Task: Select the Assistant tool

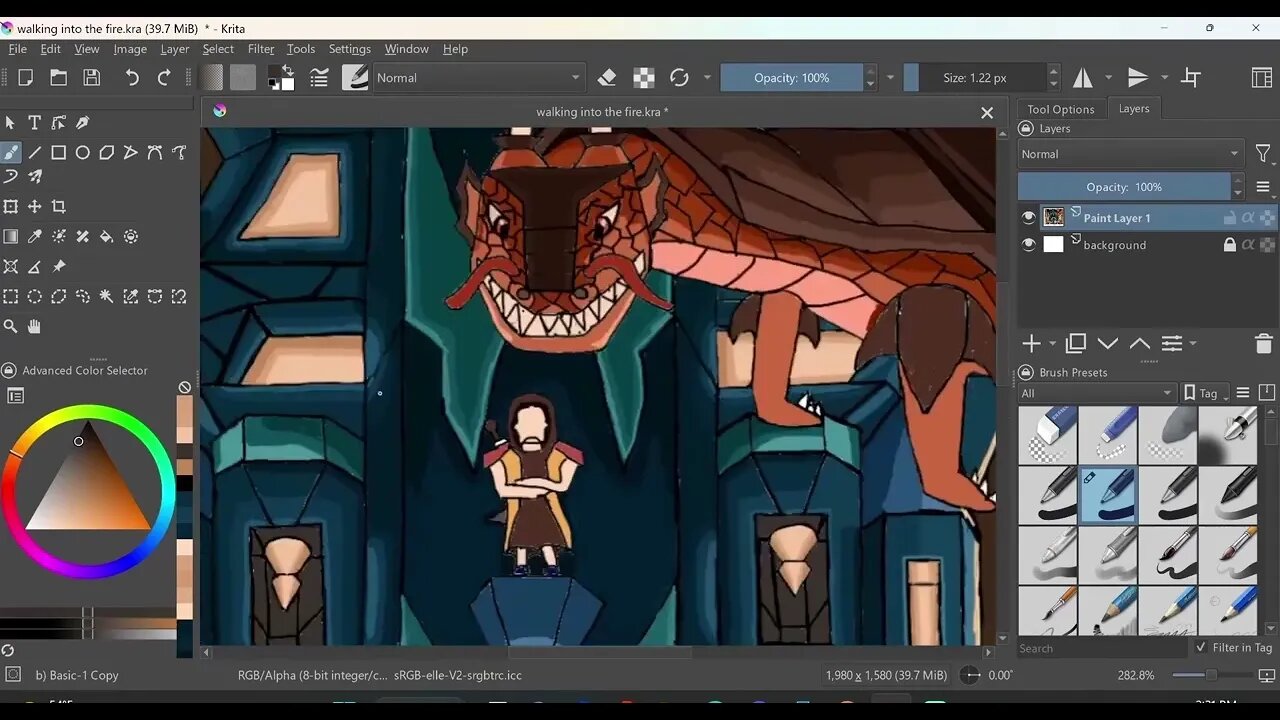Action: [11, 267]
